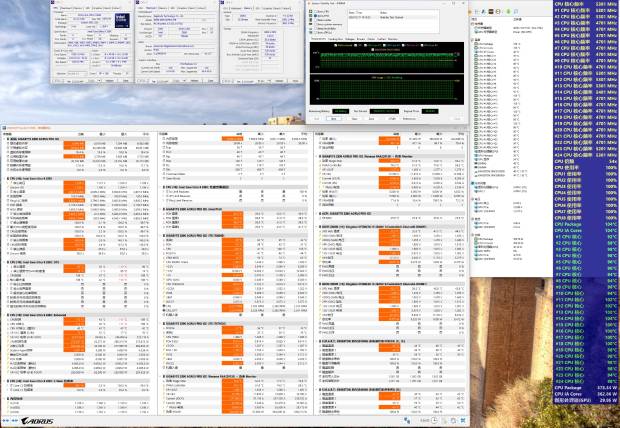Screen dimensions: 620x428
Task: Collapse sensors with HWiNFO double-left arrows
Action: pos(15,420)
